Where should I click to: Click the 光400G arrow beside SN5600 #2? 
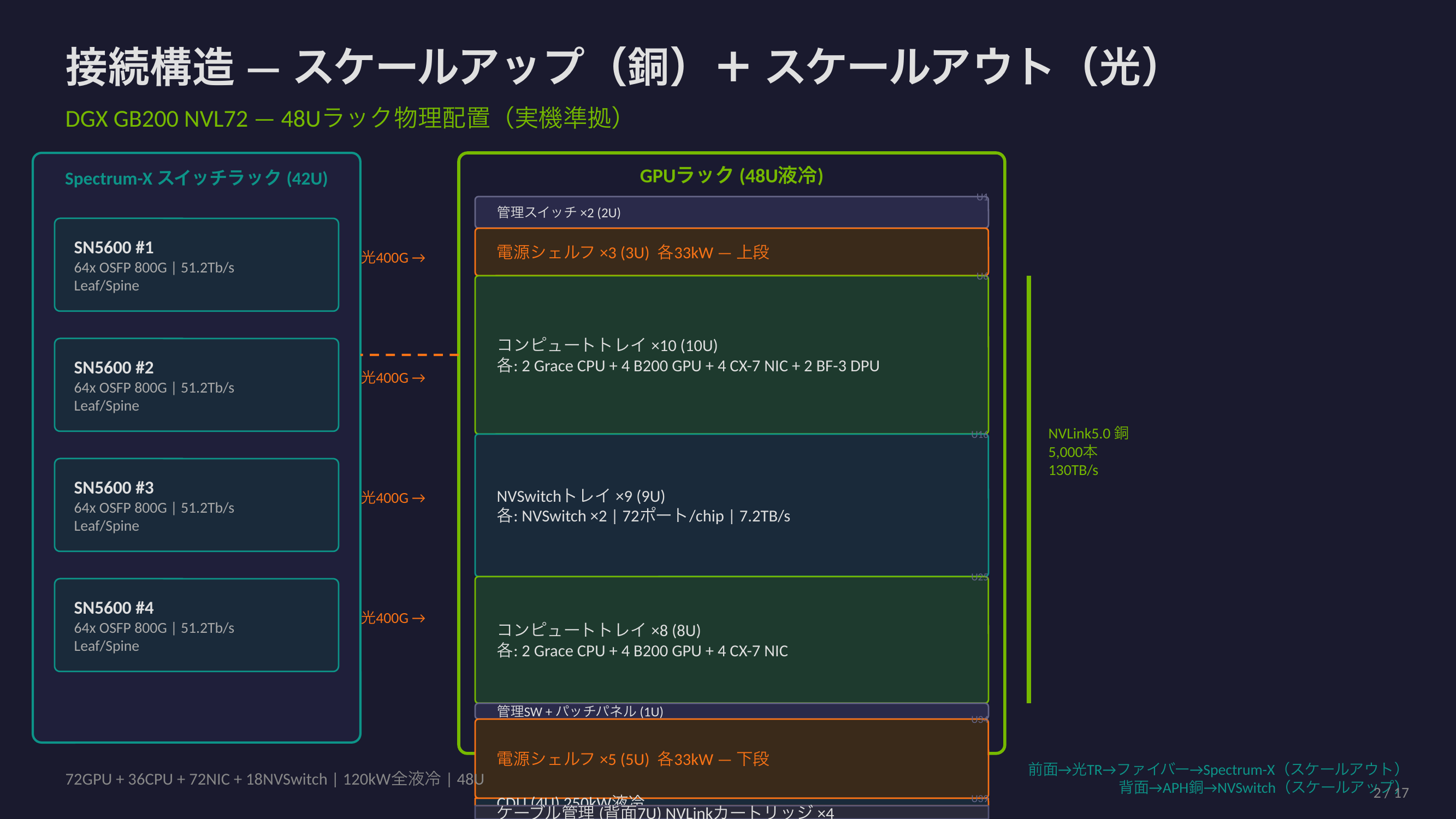pyautogui.click(x=393, y=378)
